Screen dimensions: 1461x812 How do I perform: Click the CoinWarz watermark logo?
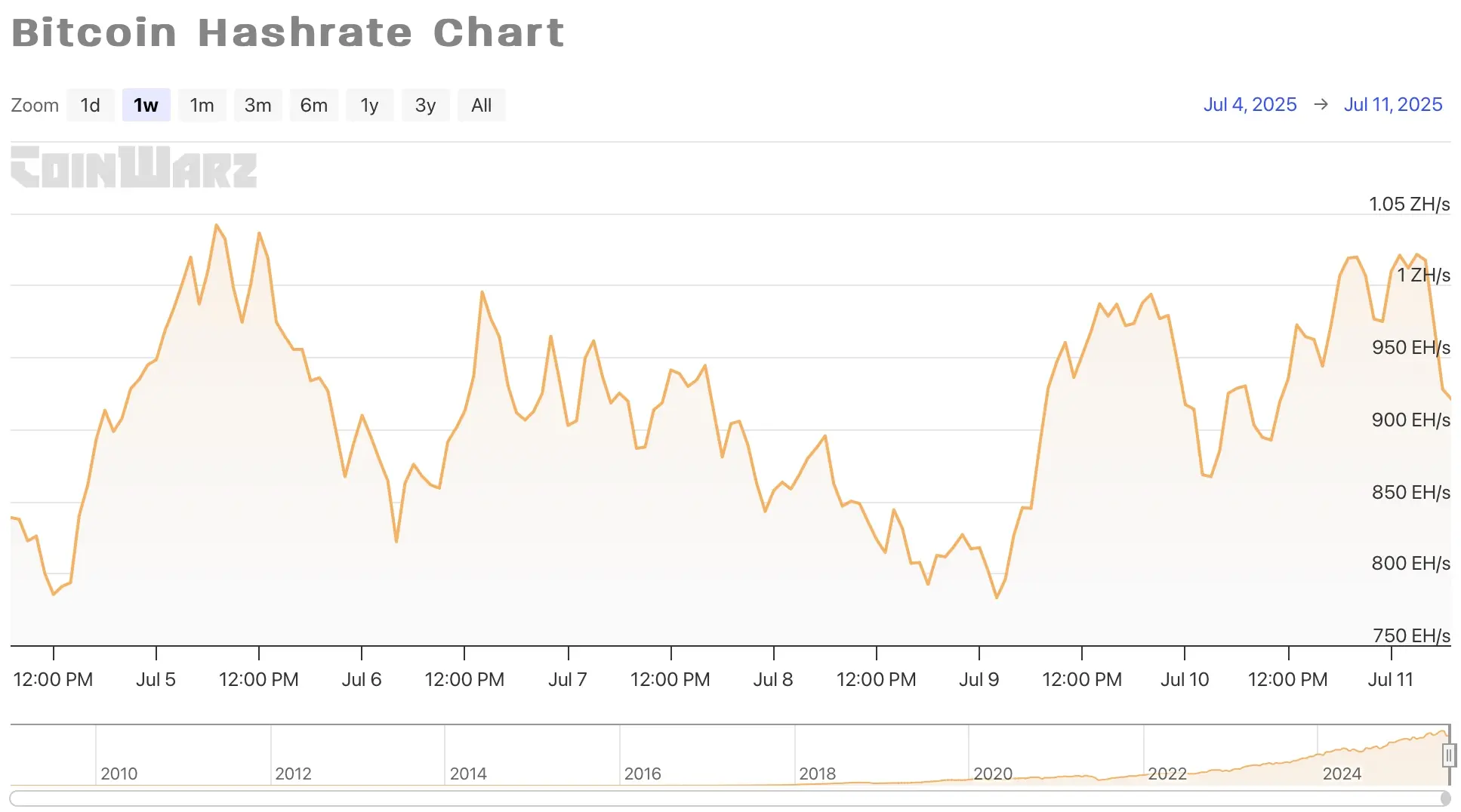134,167
